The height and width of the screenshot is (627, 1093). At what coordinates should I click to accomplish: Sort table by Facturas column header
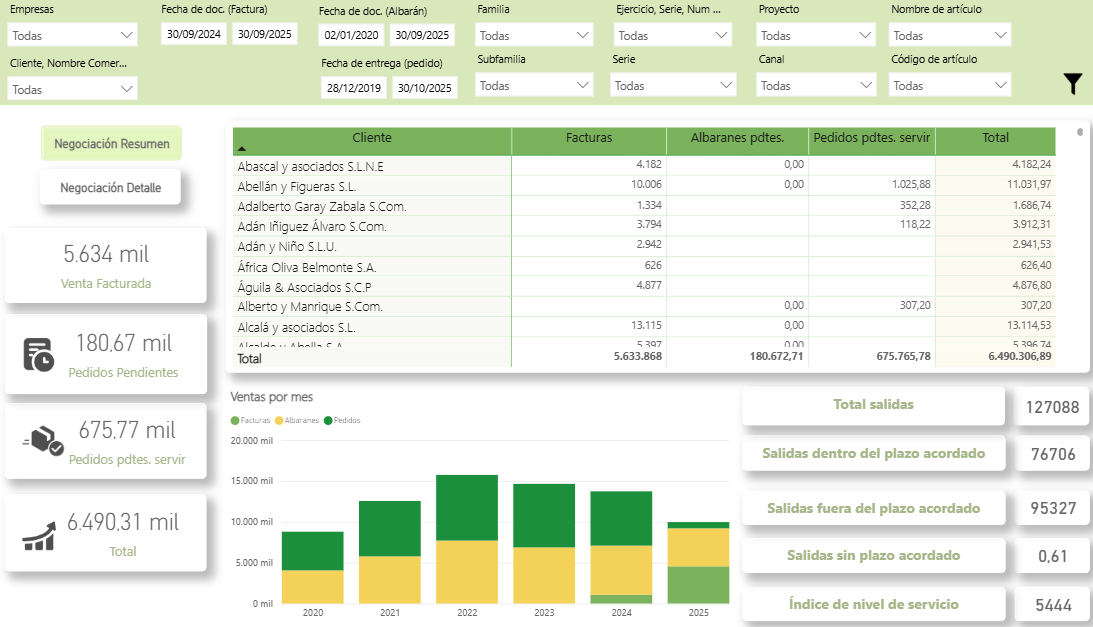point(588,138)
